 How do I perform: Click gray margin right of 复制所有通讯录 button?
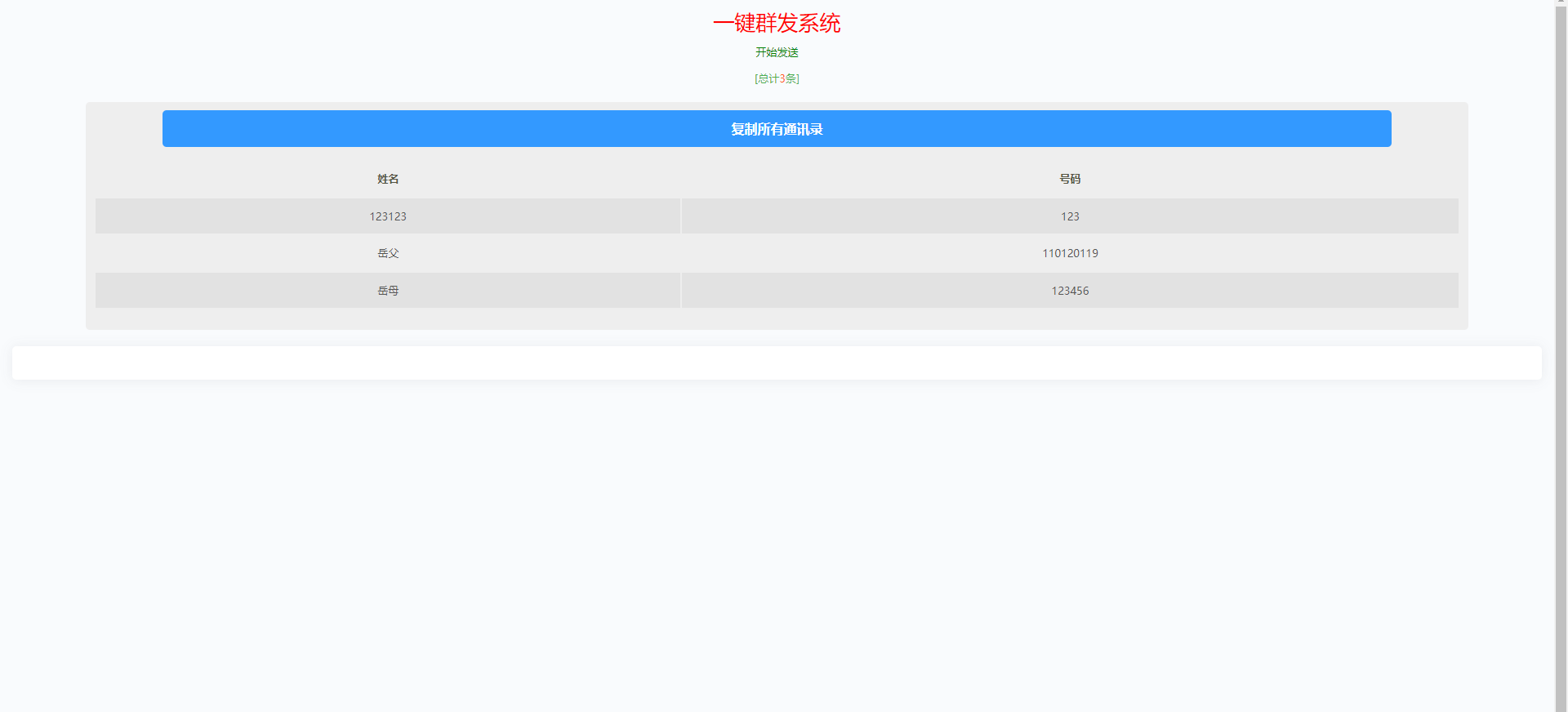(1429, 129)
